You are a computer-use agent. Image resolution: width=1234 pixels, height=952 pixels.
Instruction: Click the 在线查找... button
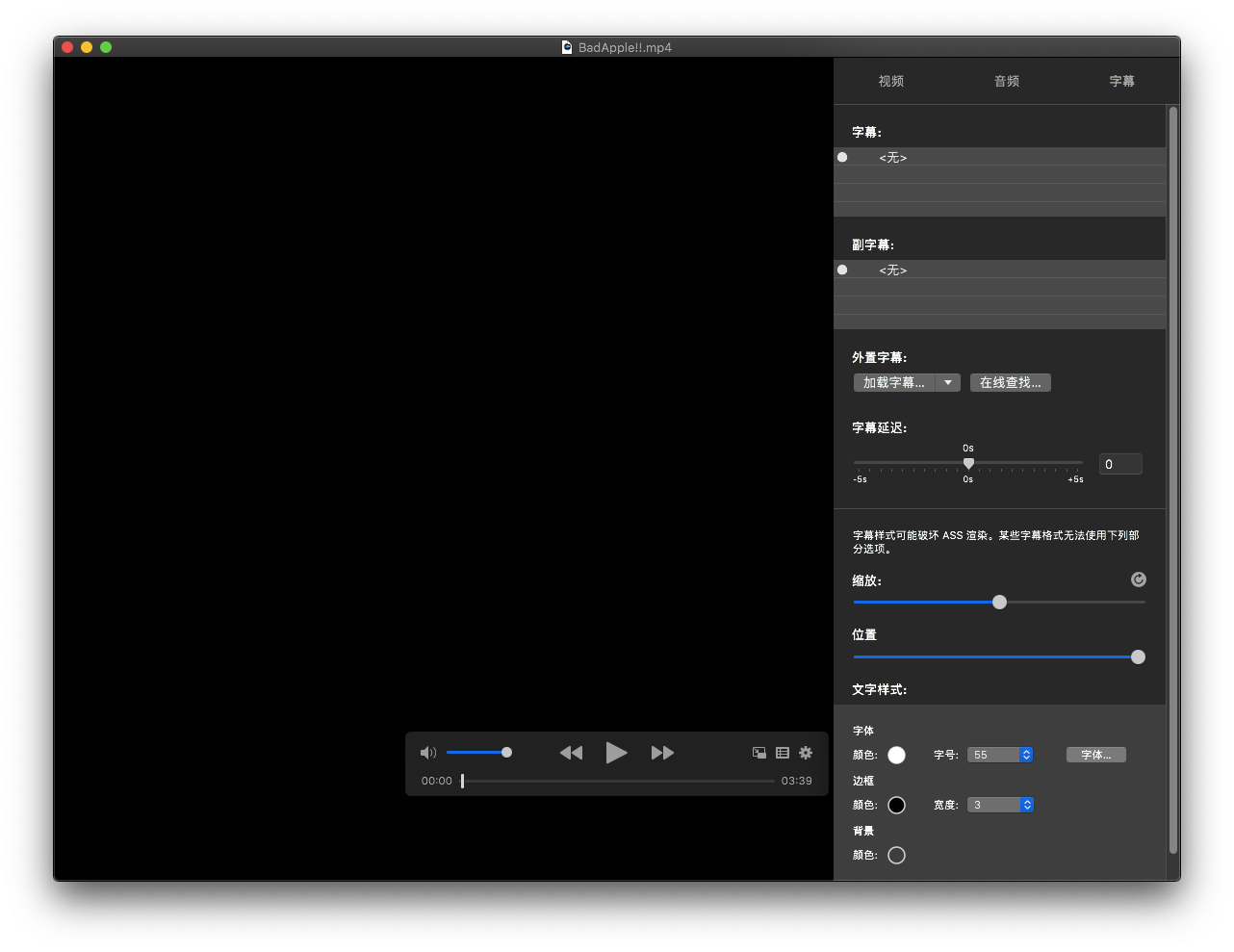pyautogui.click(x=1010, y=383)
